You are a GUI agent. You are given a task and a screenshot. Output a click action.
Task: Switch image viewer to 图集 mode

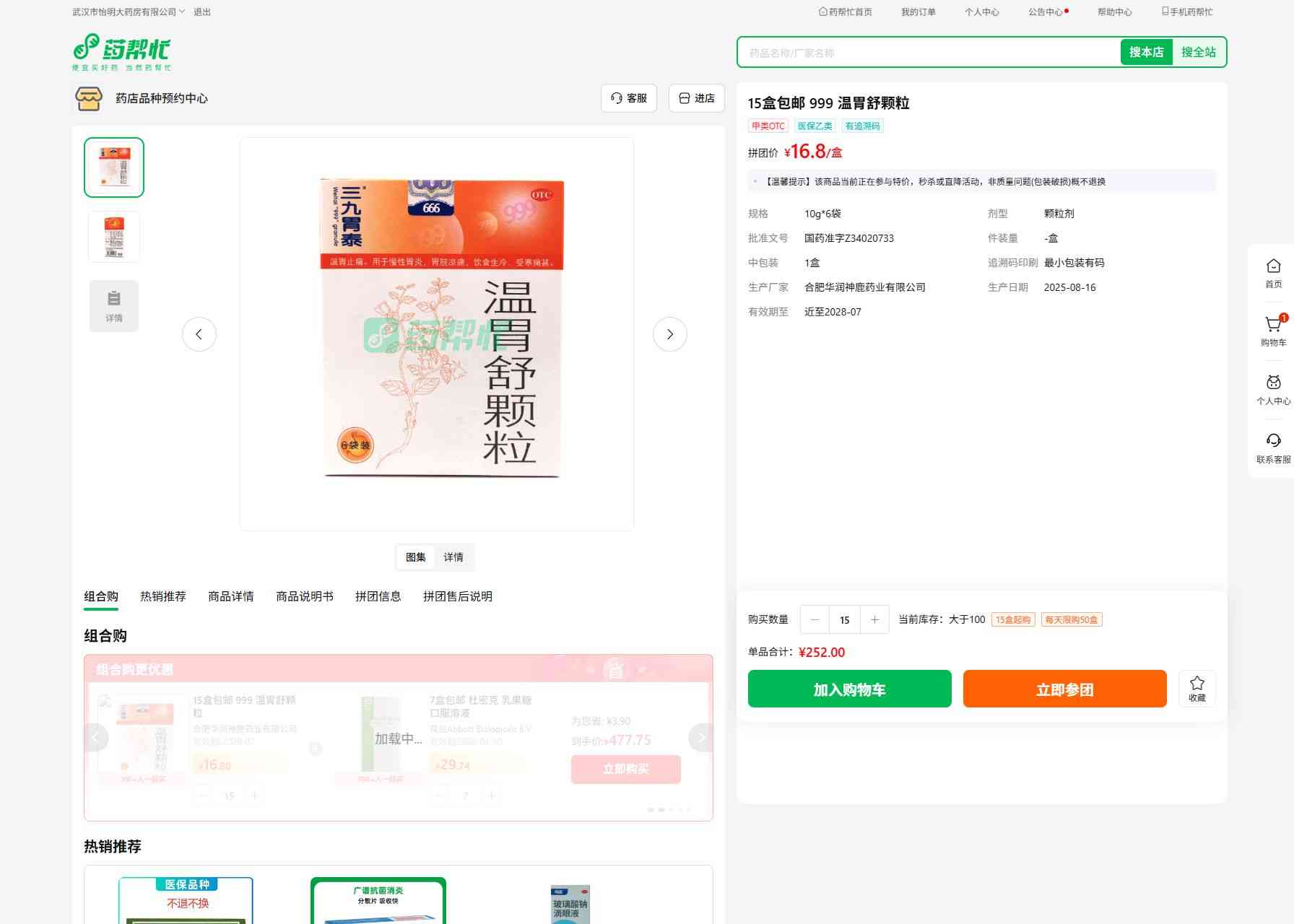click(415, 557)
